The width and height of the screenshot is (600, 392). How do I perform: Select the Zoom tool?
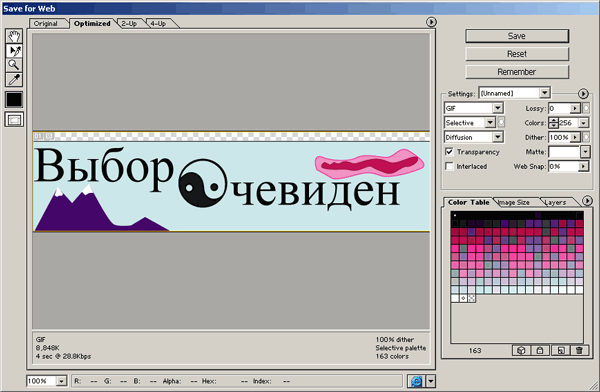(14, 65)
